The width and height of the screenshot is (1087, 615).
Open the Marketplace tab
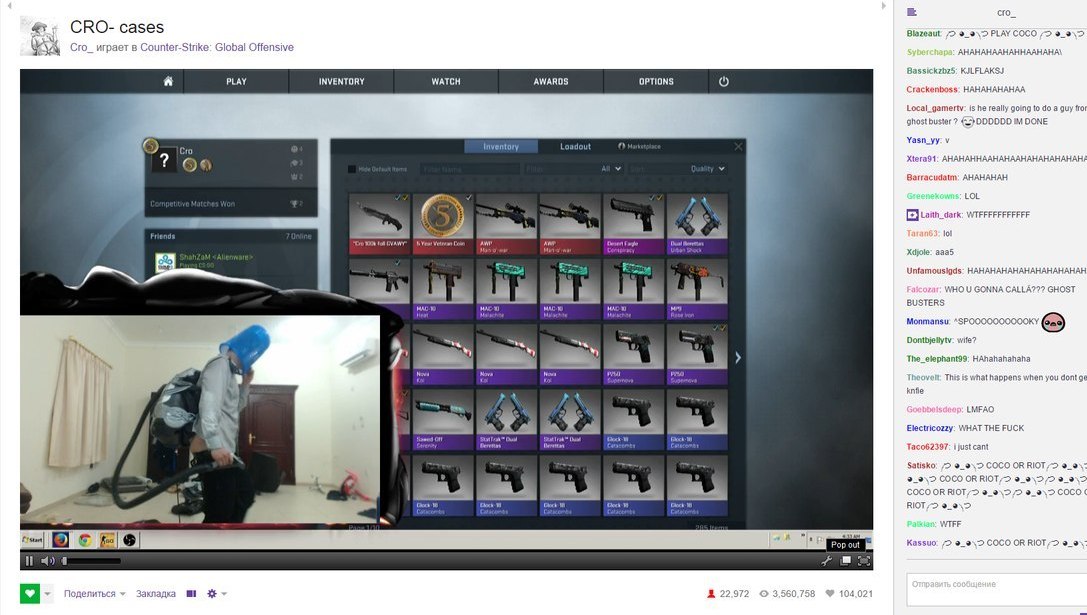coord(639,146)
